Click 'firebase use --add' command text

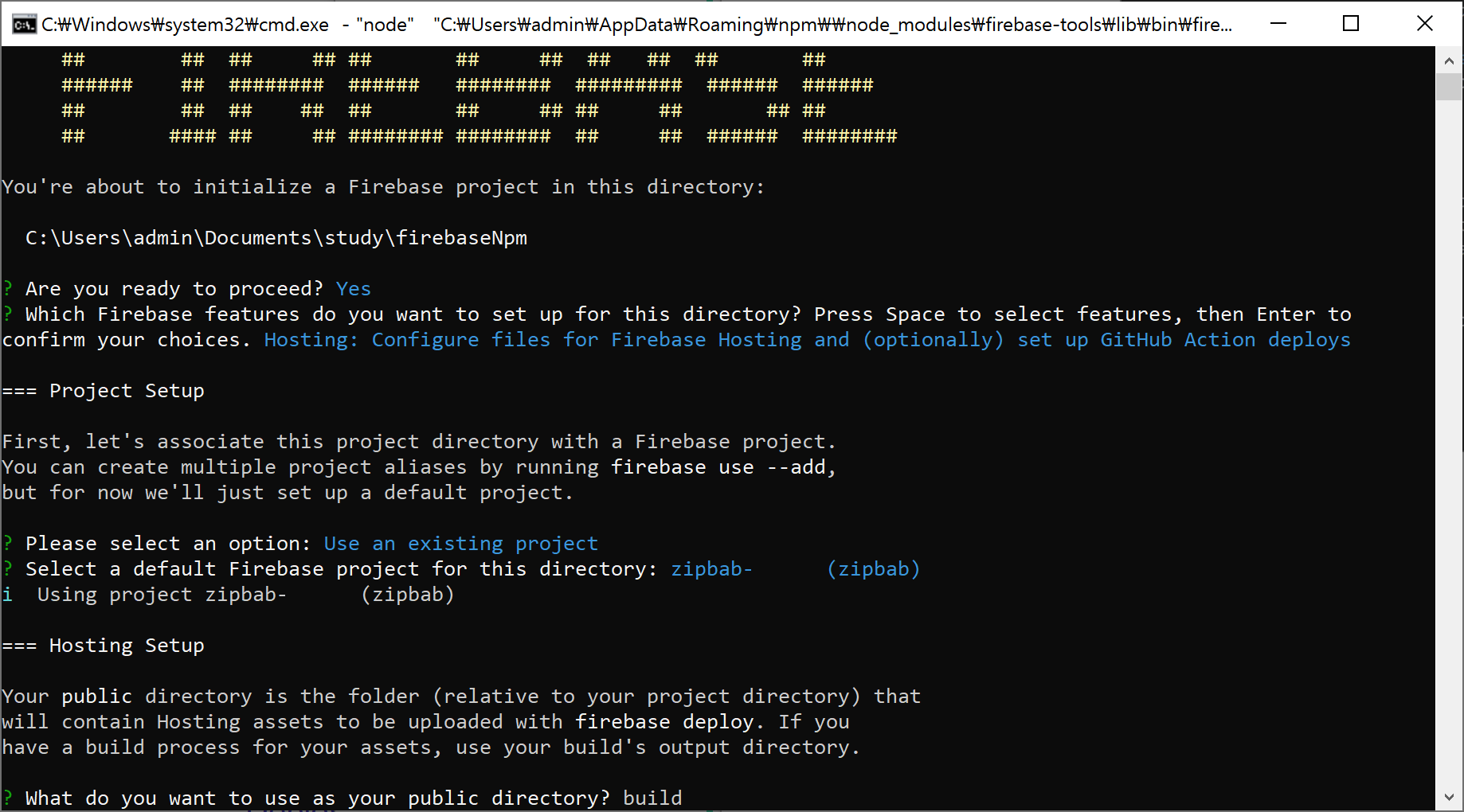point(718,467)
